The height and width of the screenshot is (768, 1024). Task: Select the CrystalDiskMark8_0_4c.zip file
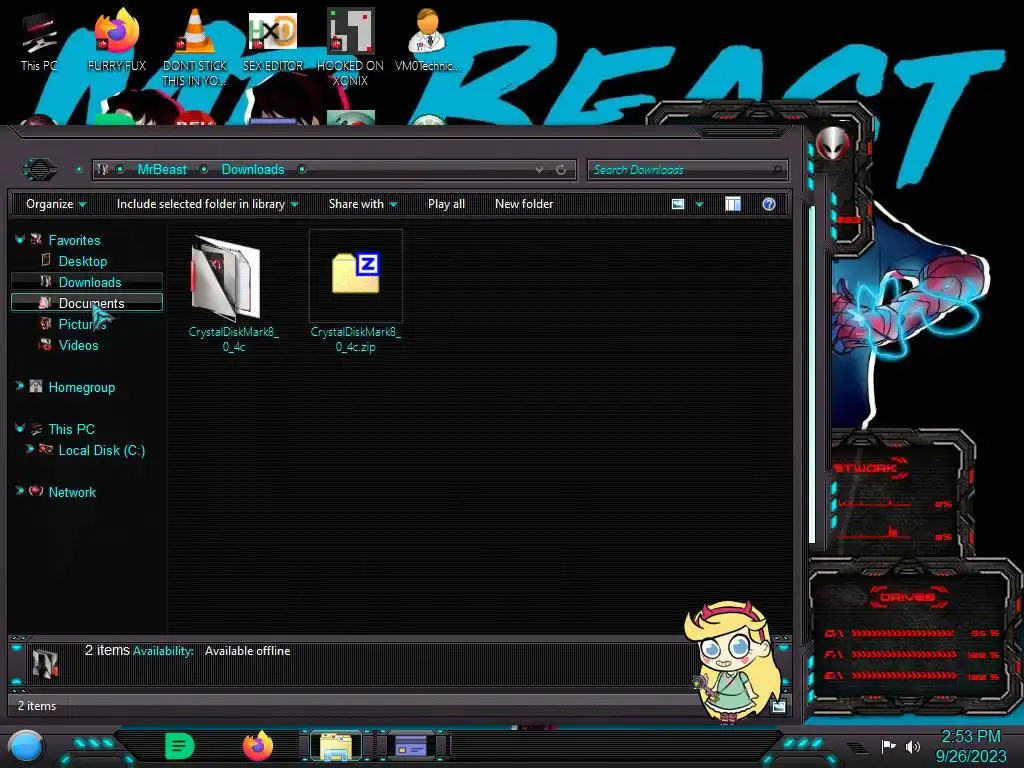tap(355, 294)
